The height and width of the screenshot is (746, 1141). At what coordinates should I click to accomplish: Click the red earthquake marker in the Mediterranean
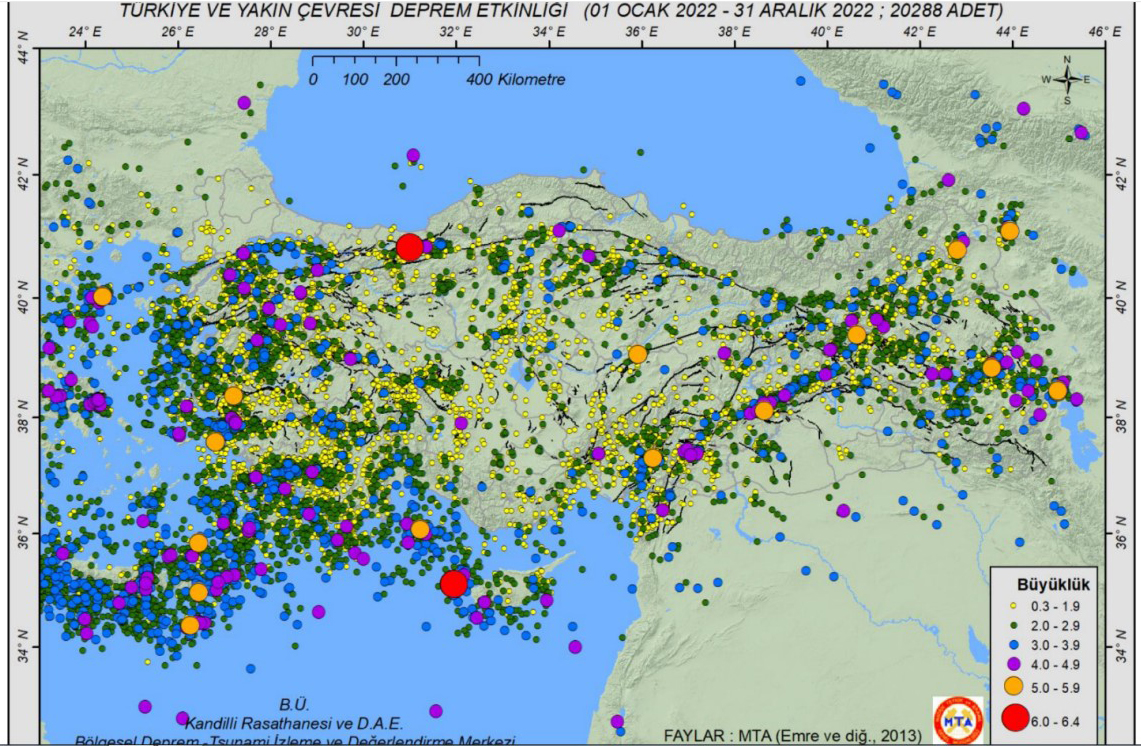coord(453,581)
